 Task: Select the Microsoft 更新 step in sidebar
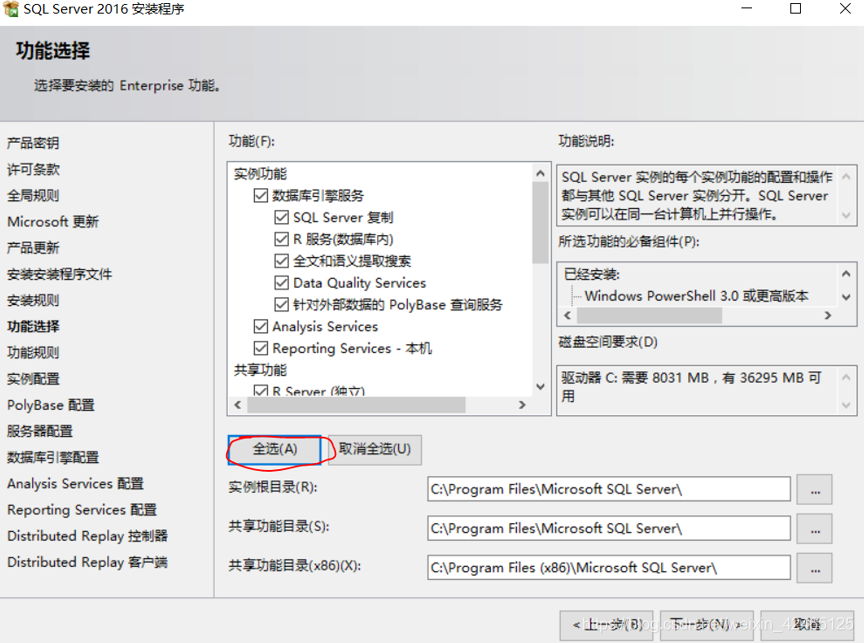click(x=53, y=221)
